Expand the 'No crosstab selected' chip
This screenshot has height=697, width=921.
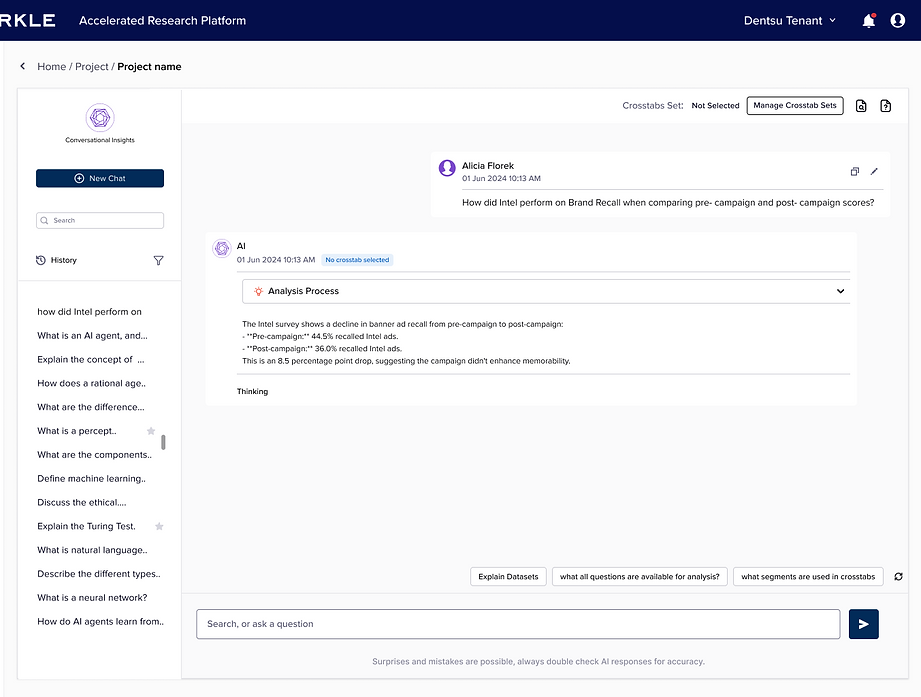[357, 259]
